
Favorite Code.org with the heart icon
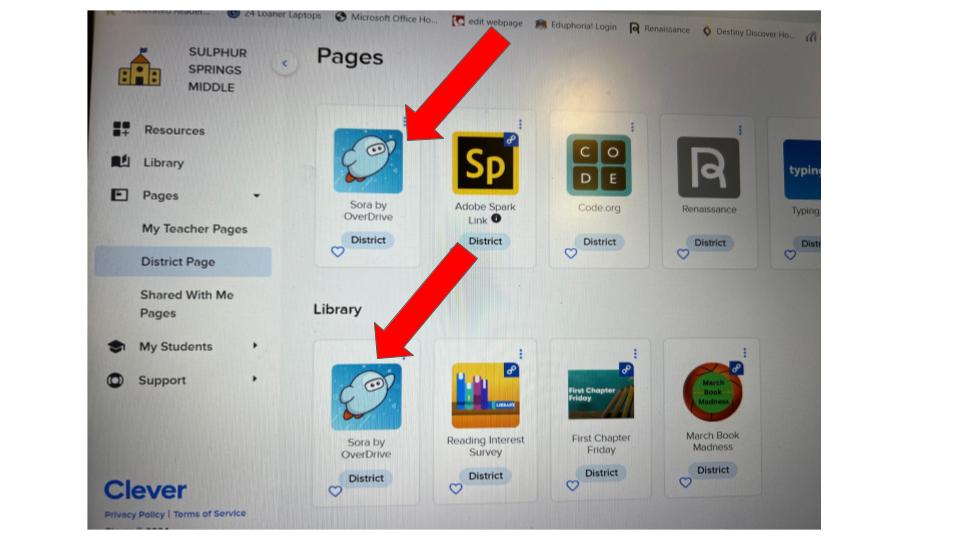(571, 253)
